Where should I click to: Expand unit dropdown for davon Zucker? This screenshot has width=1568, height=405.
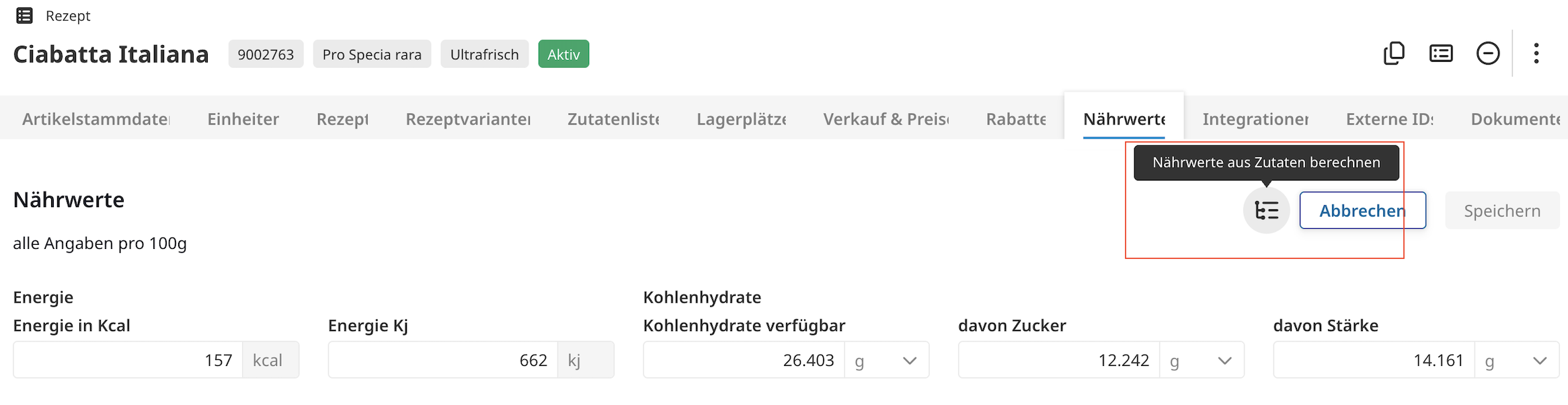click(1224, 361)
